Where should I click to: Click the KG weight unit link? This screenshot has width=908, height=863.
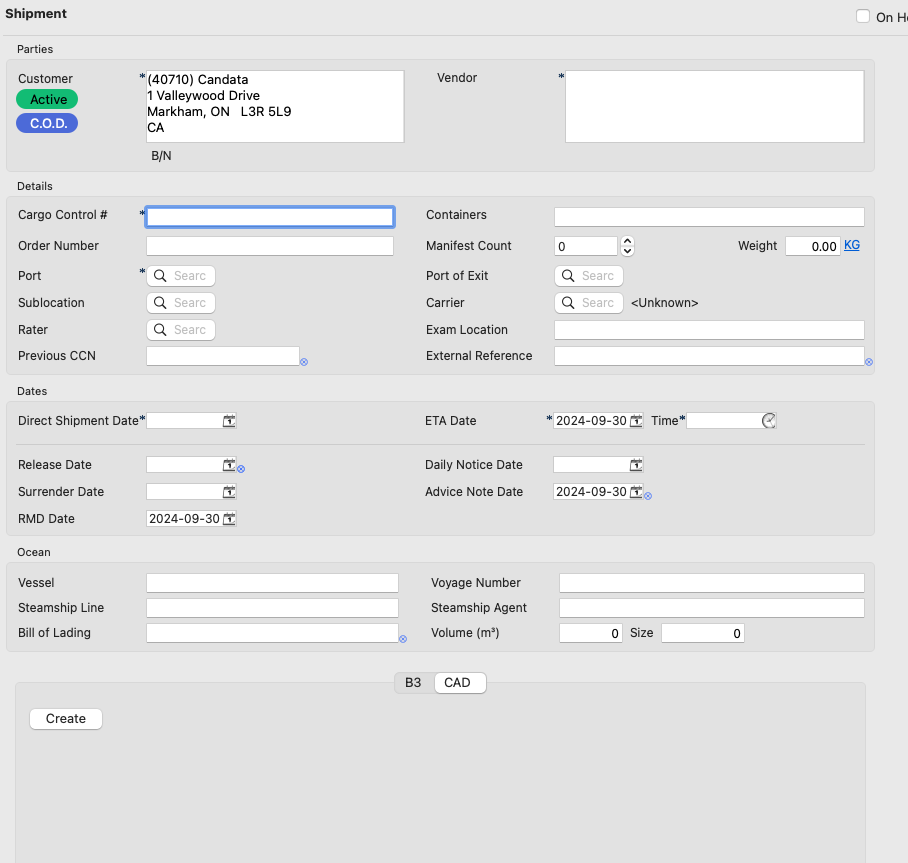tap(852, 245)
